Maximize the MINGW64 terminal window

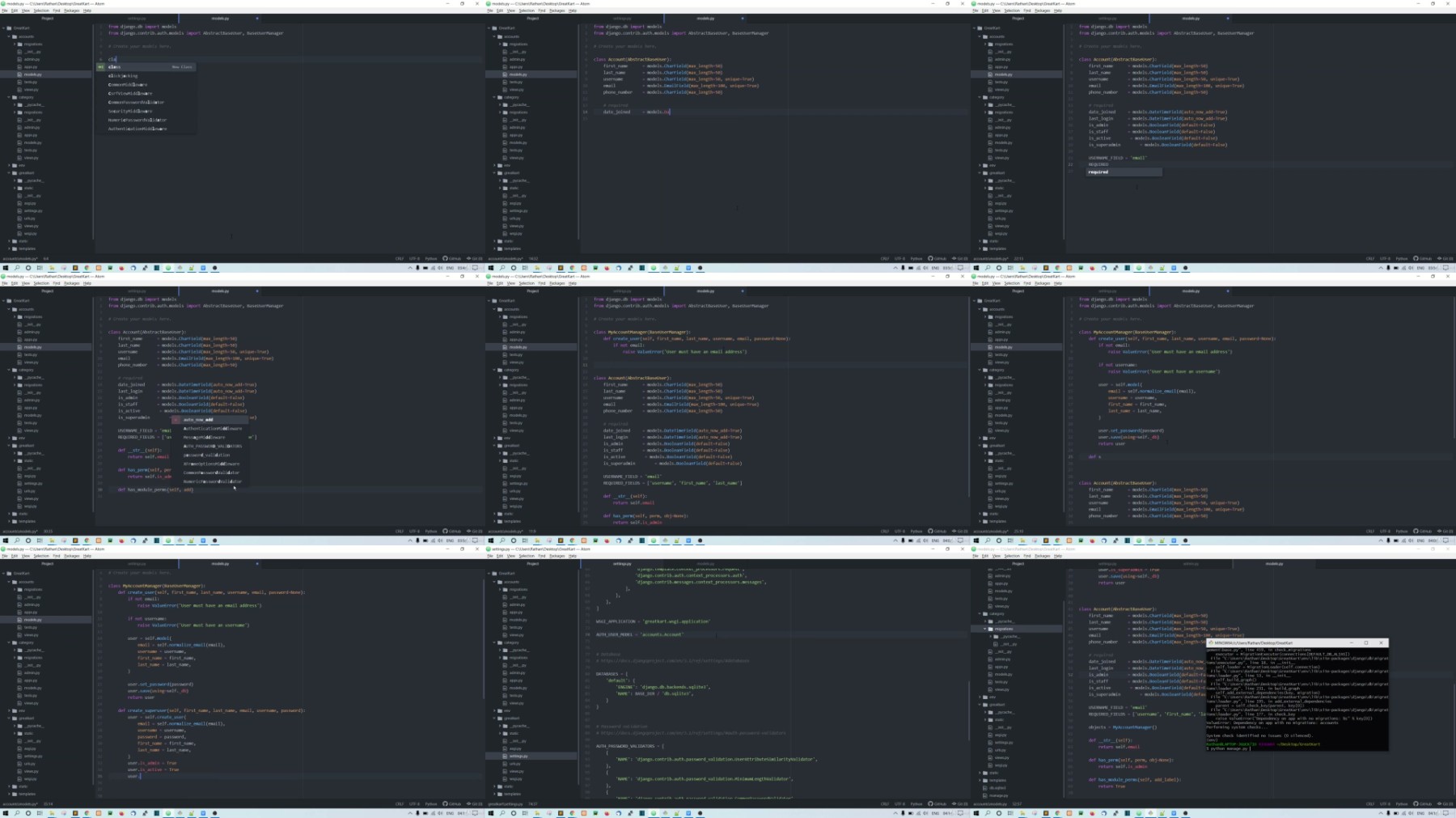point(1366,643)
